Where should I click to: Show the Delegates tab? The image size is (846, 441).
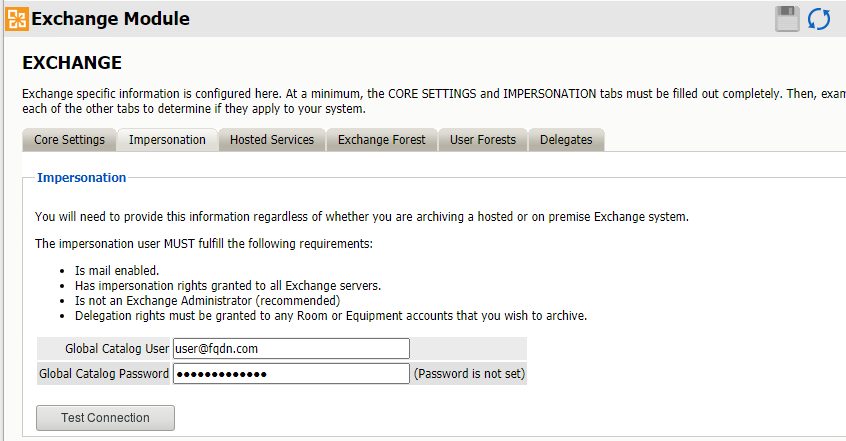coord(566,140)
